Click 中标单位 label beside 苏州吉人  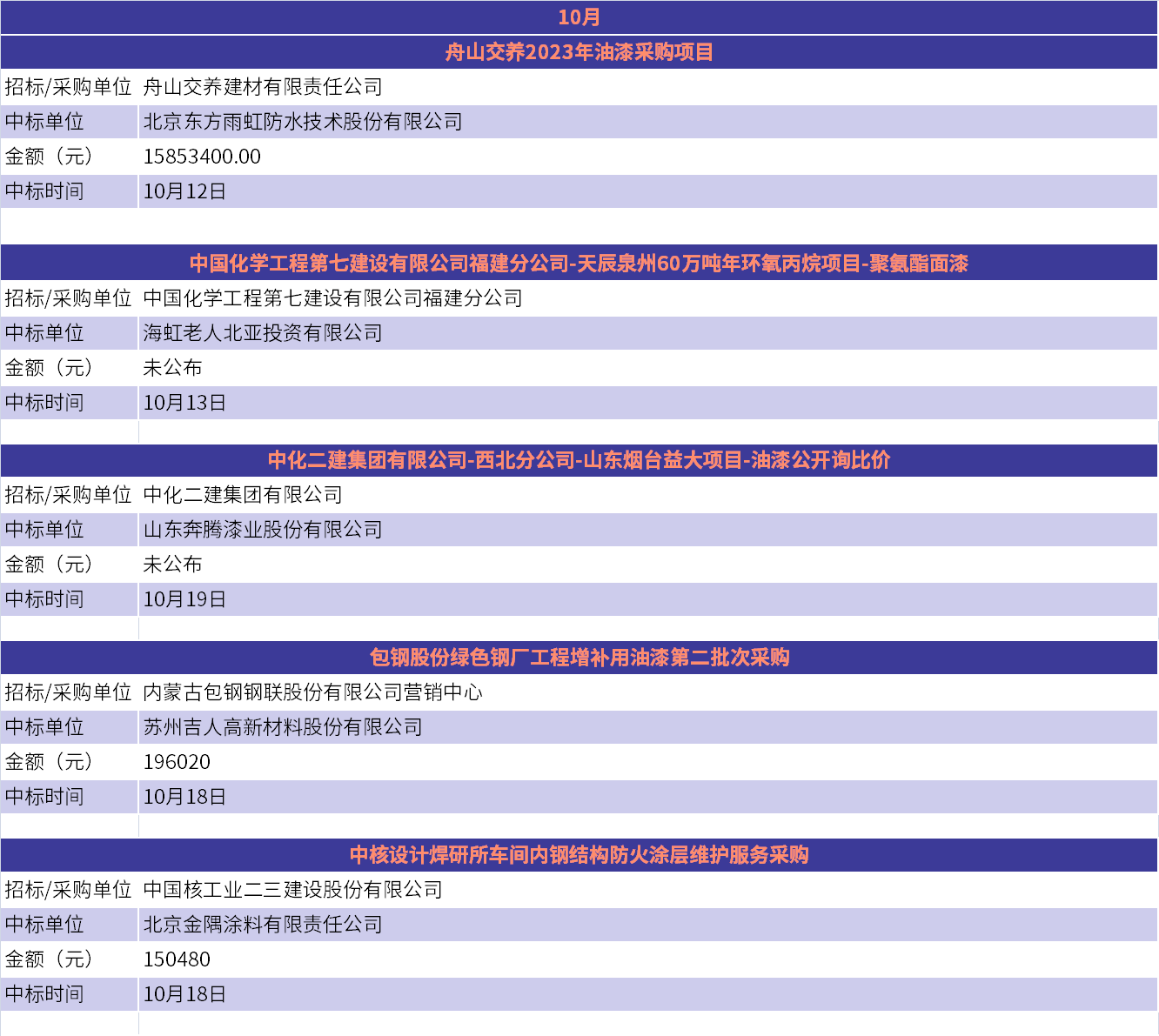(44, 727)
